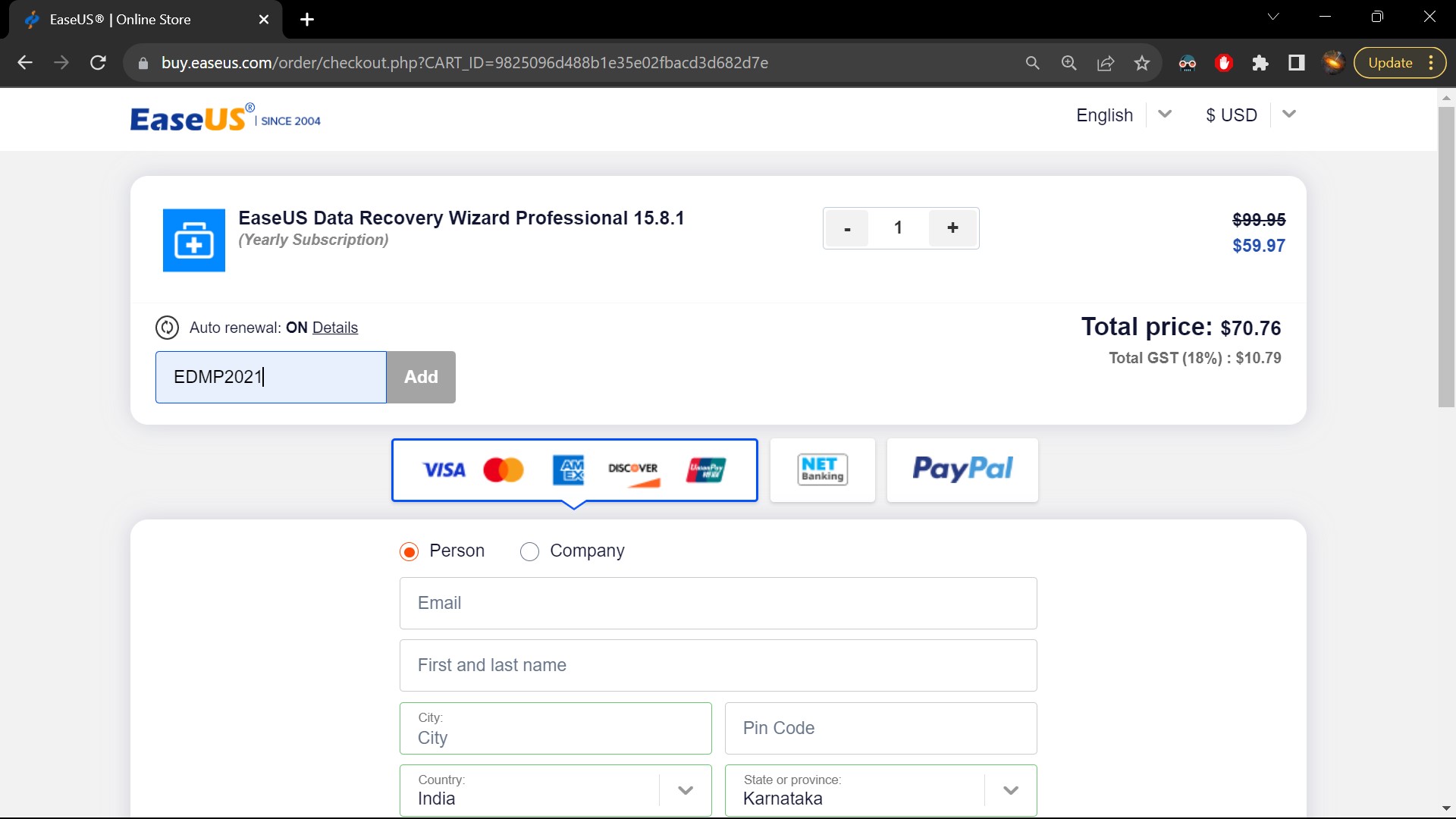Click the Add coupon button

[x=421, y=377]
